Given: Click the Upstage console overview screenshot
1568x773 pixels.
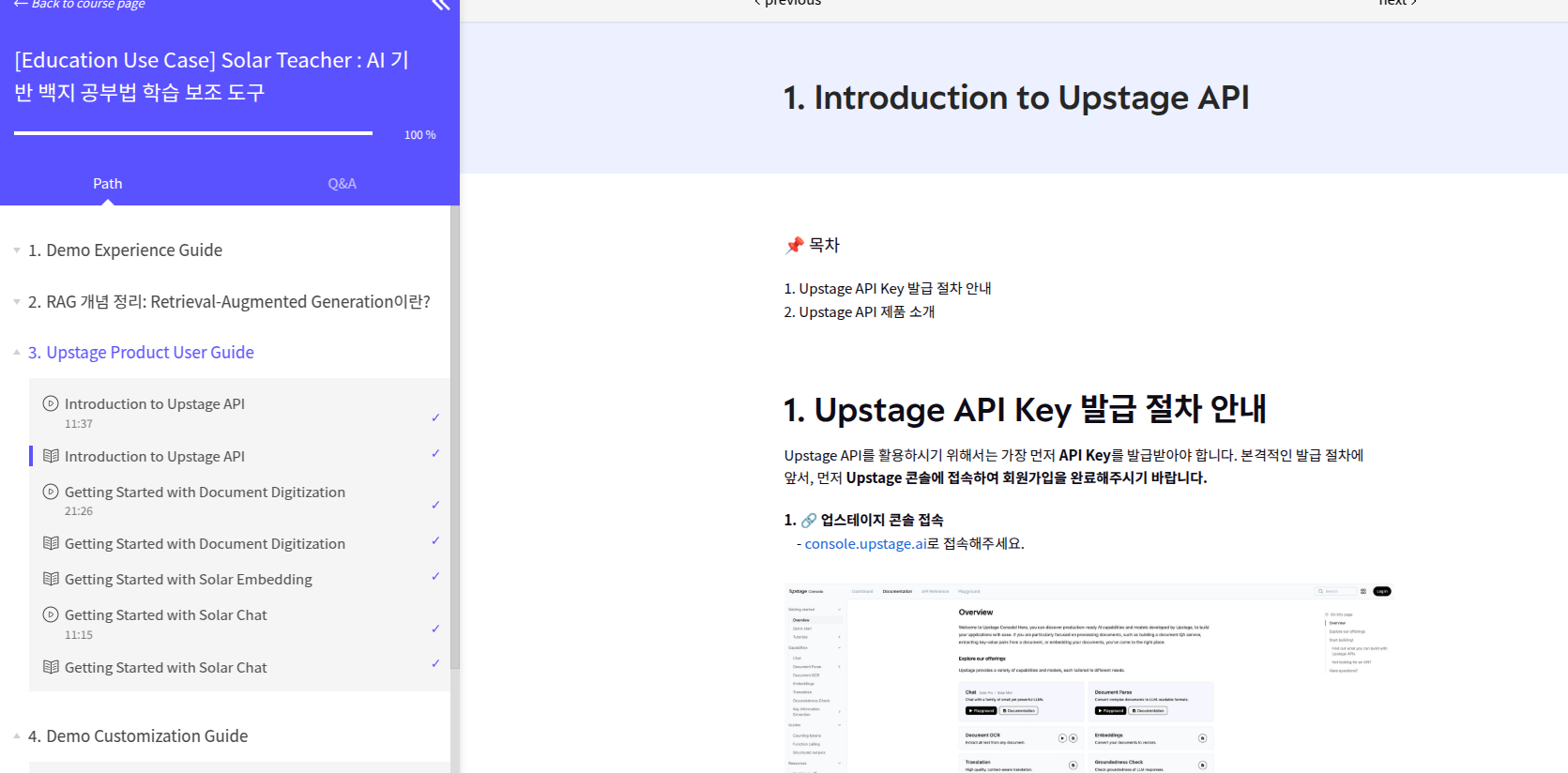Looking at the screenshot, I should [1089, 678].
